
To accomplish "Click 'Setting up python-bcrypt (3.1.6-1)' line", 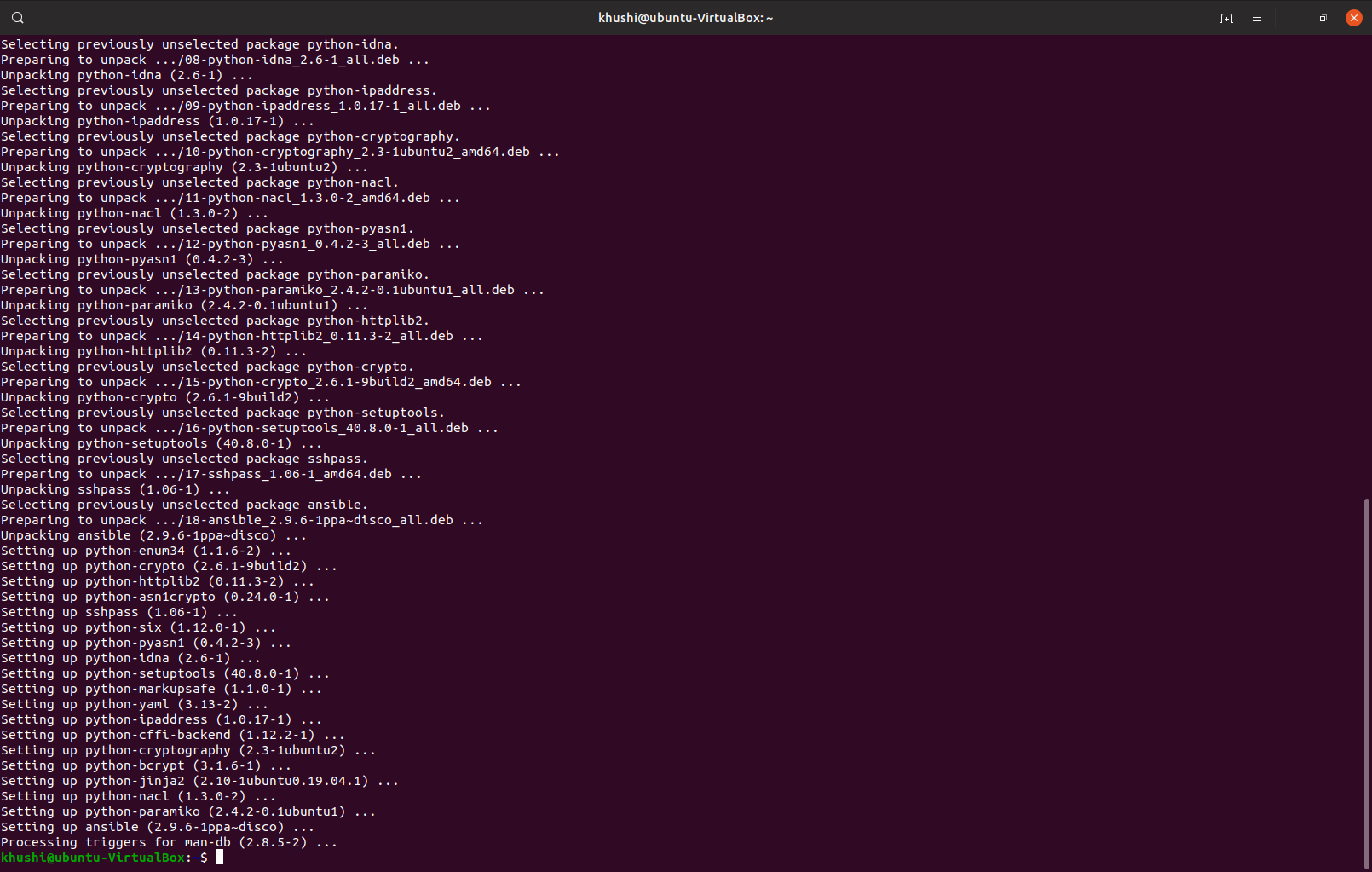I will point(146,765).
